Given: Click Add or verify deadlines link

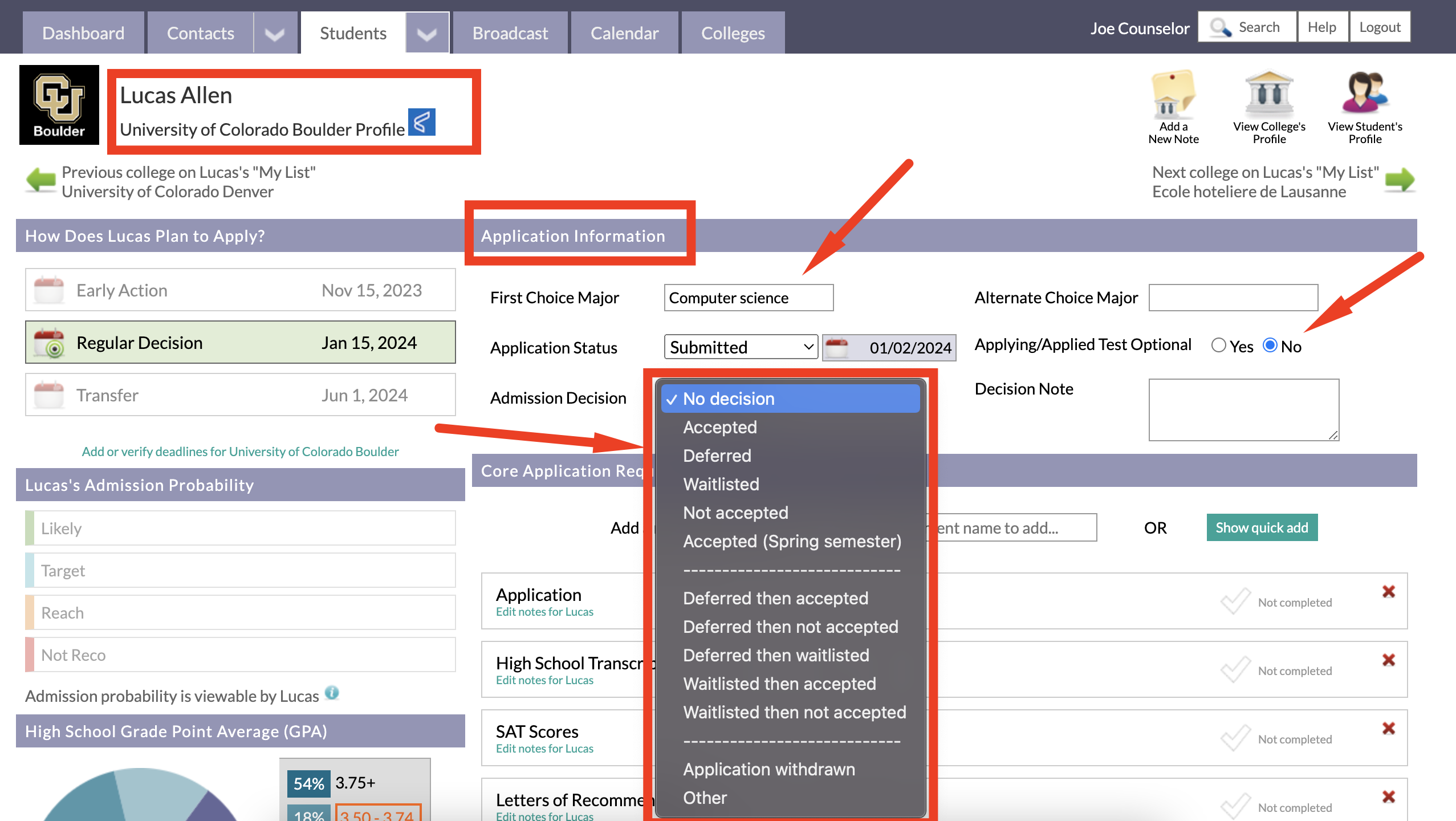Looking at the screenshot, I should pyautogui.click(x=240, y=452).
